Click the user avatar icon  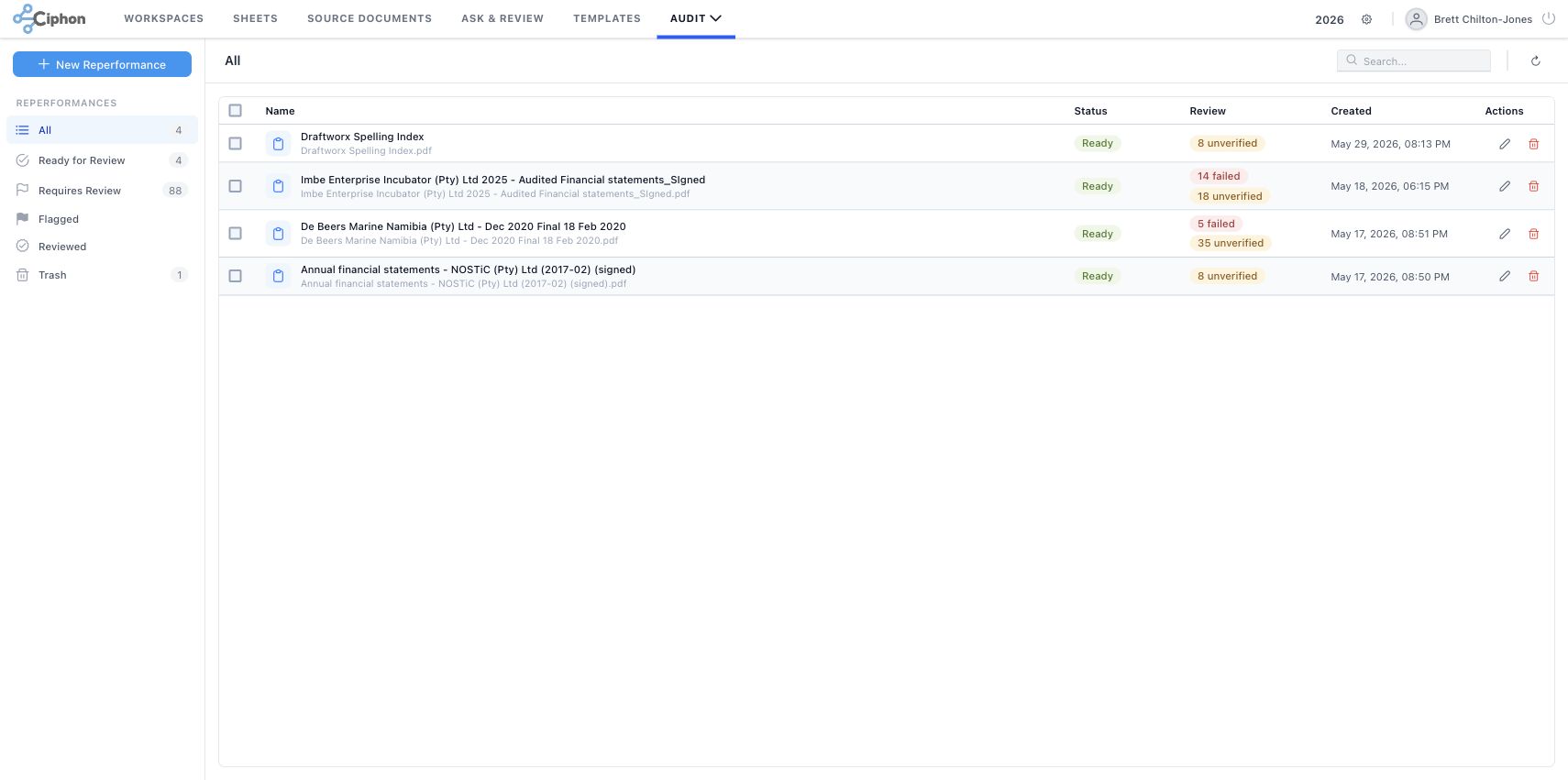1417,19
